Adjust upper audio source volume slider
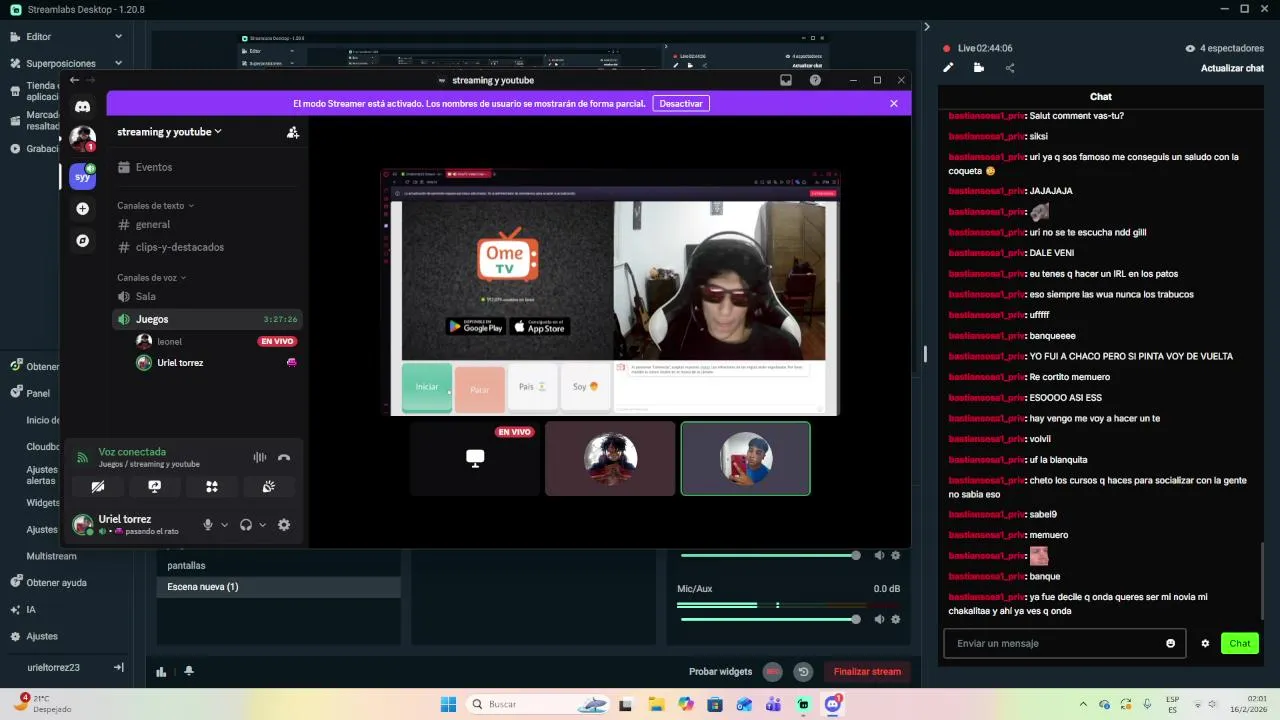The height and width of the screenshot is (720, 1280). point(768,555)
